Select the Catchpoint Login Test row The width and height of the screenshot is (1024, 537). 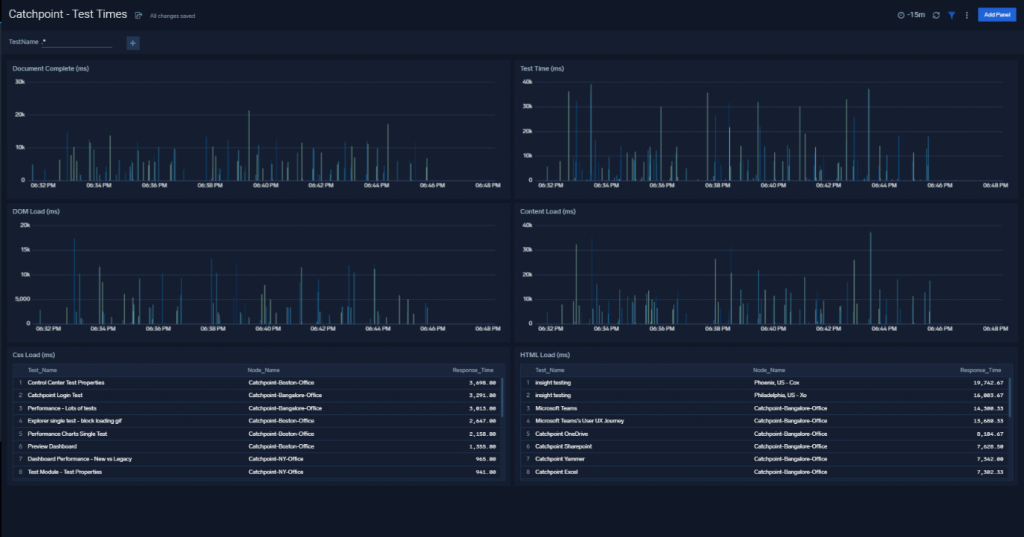(x=257, y=395)
